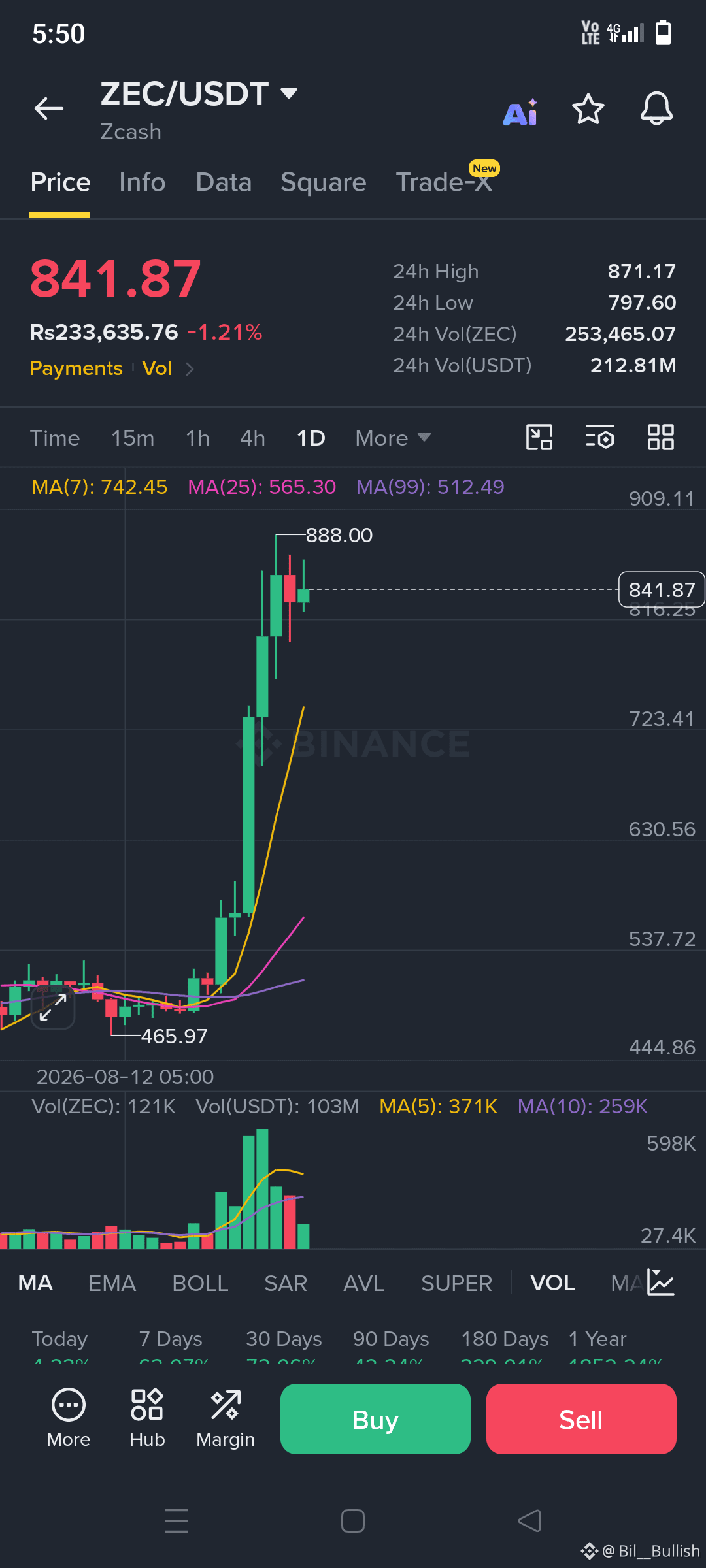Screen dimensions: 706x1568
Task: Tap the 841.87 current price tag
Action: pos(662,589)
